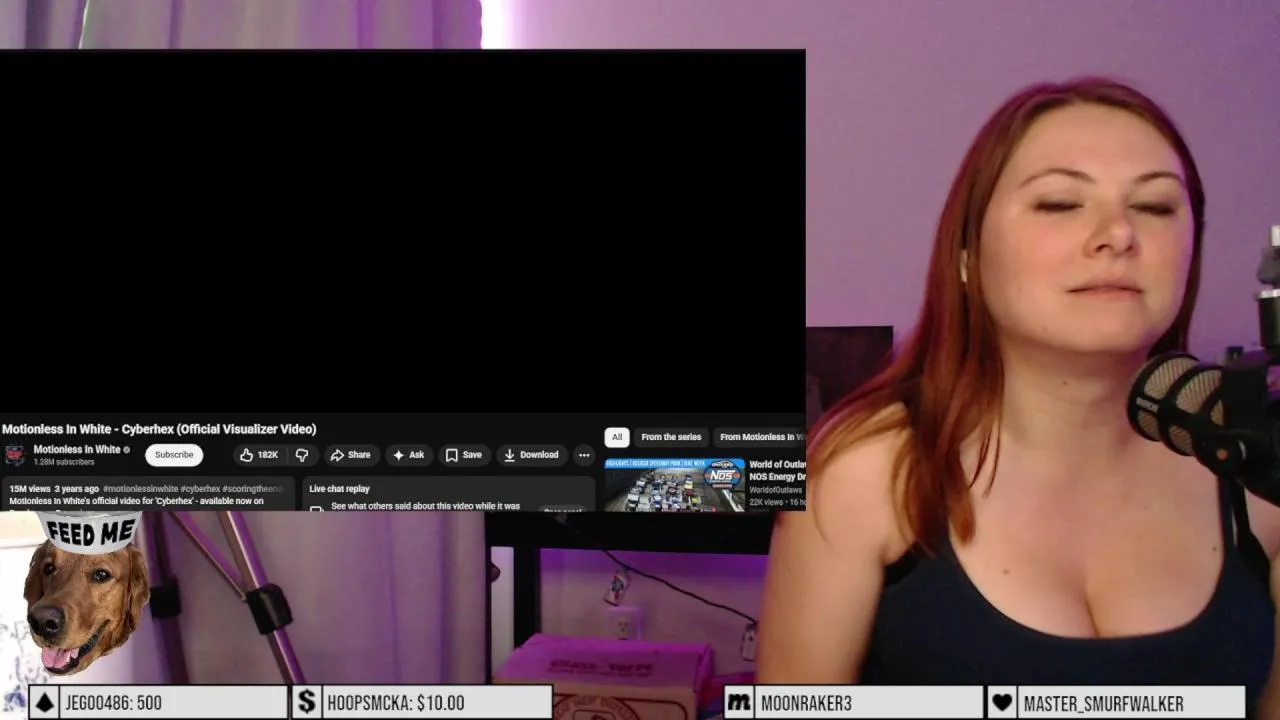Click the JEGO0486: 500 bits label

[x=113, y=703]
